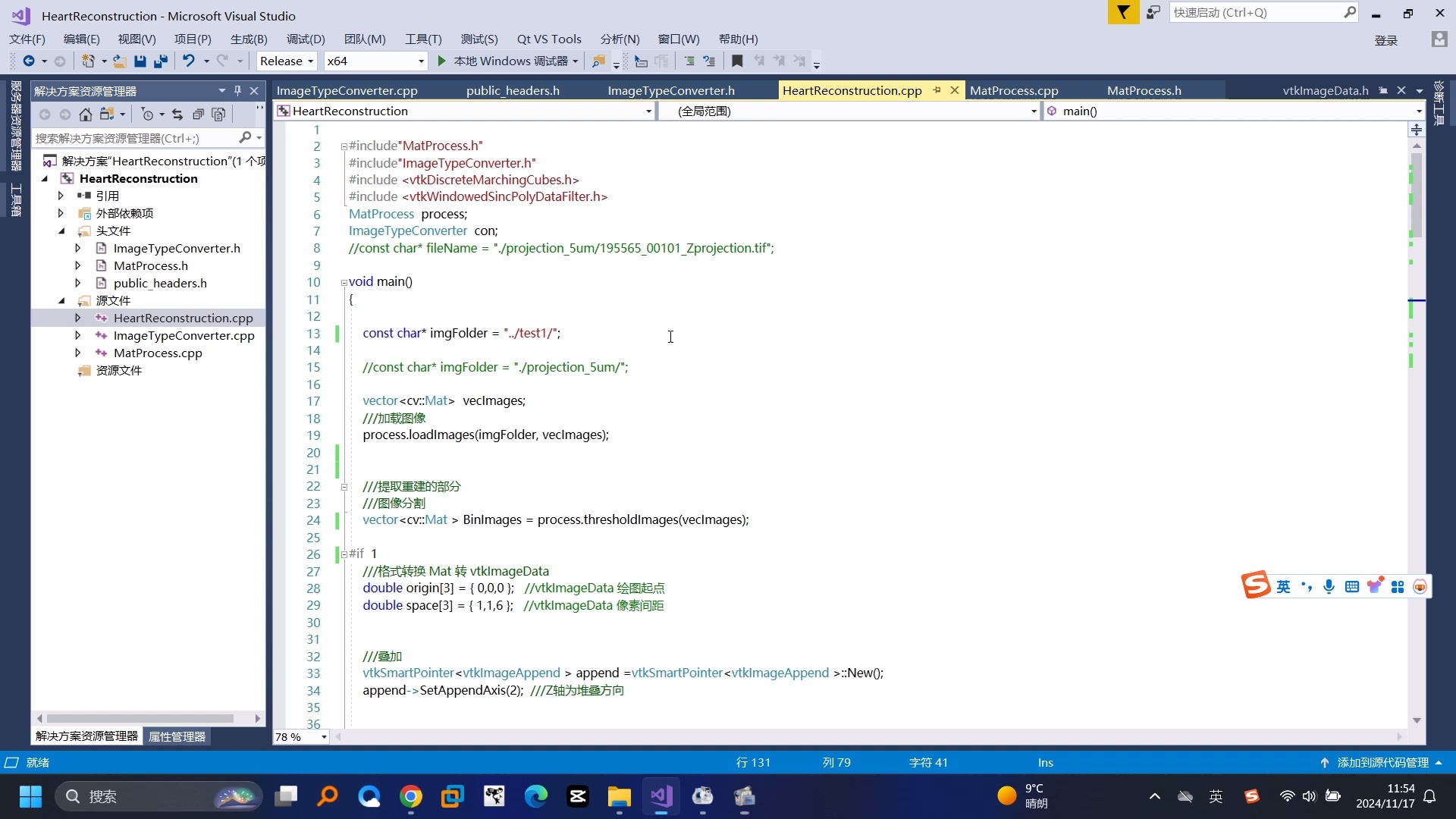Viewport: 1456px width, 819px height.
Task: Toggle pin on HeartReconstruction.cpp tab
Action: point(937,90)
